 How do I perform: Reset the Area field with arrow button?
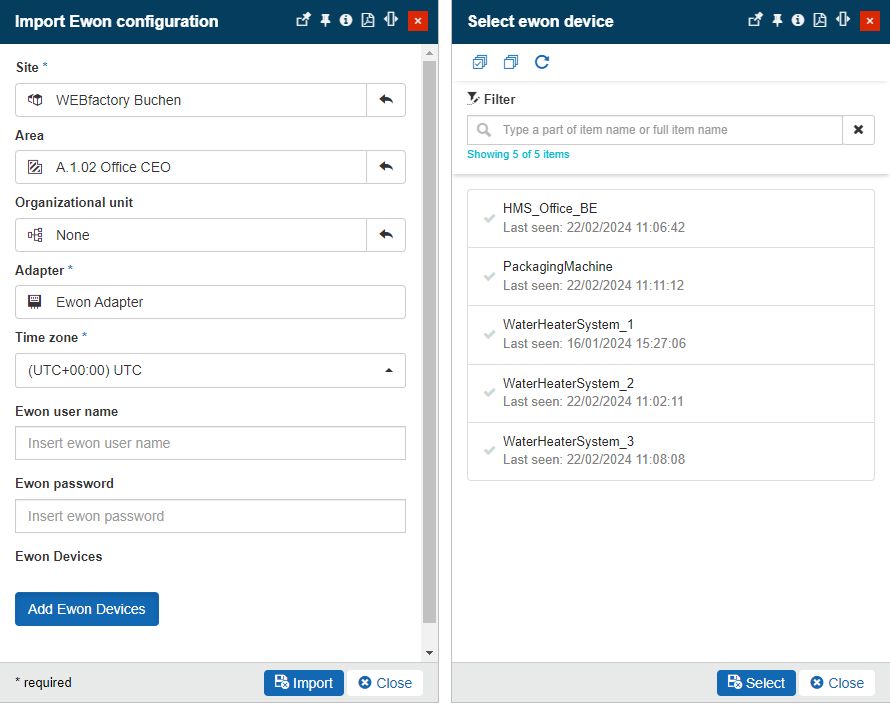pyautogui.click(x=386, y=167)
